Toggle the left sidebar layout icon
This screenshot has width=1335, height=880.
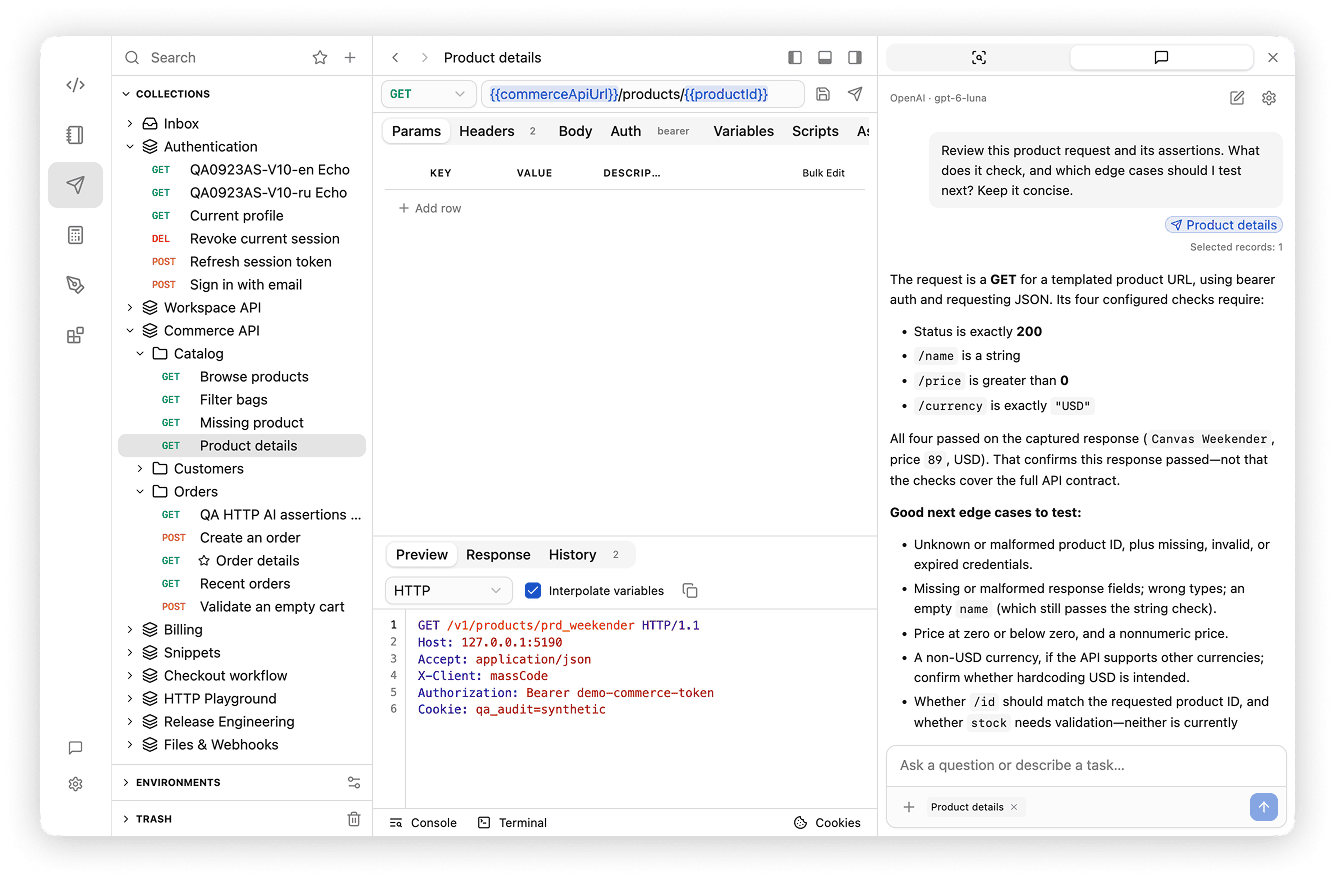tap(795, 58)
